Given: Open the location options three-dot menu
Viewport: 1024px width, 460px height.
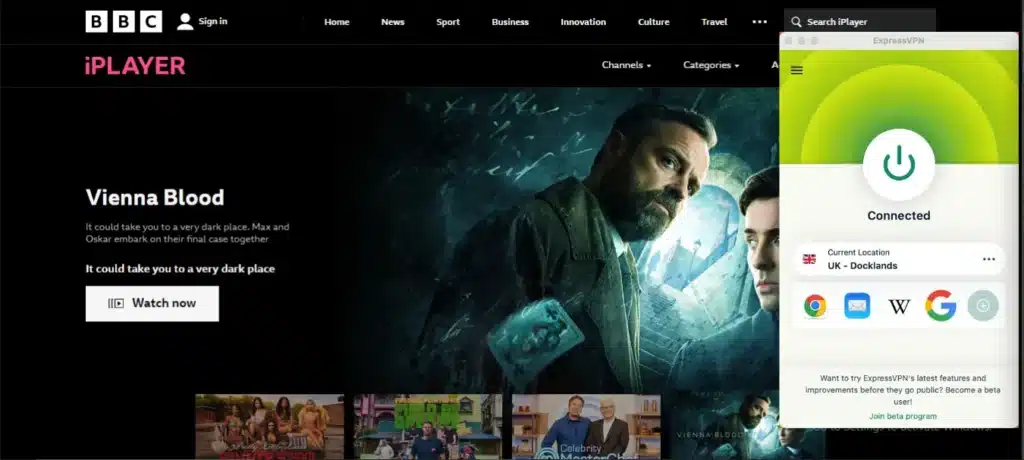Looking at the screenshot, I should 988,259.
